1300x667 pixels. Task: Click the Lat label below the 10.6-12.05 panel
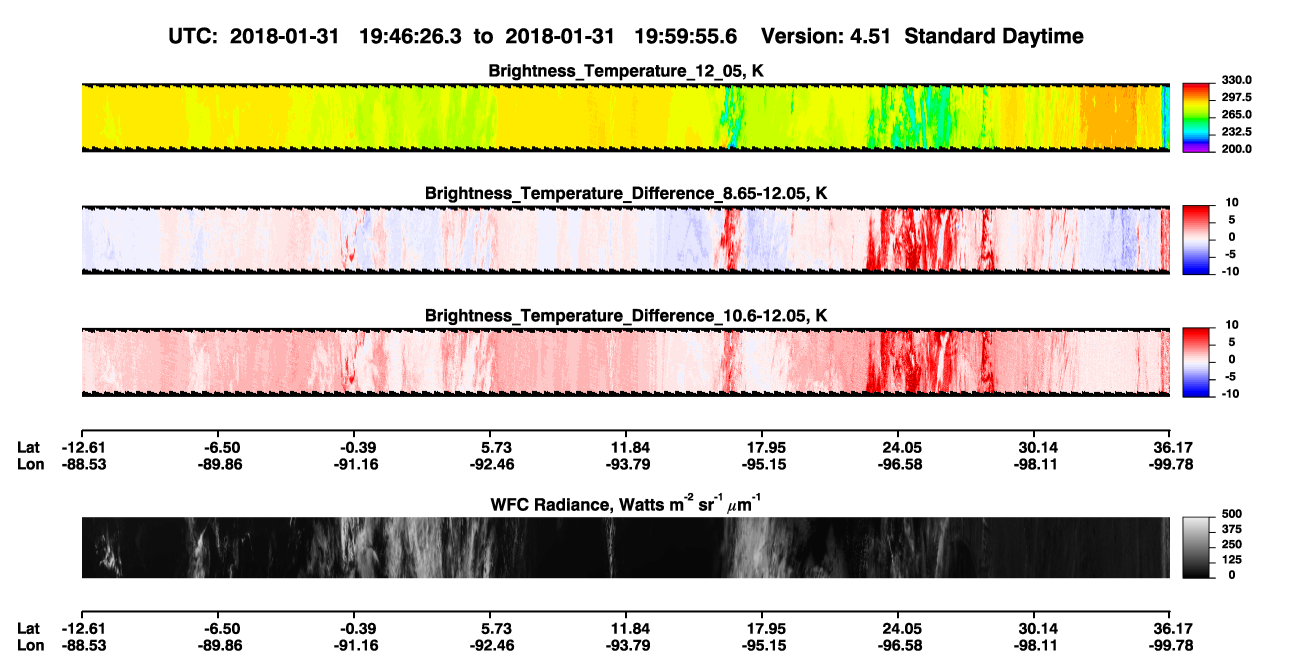29,447
